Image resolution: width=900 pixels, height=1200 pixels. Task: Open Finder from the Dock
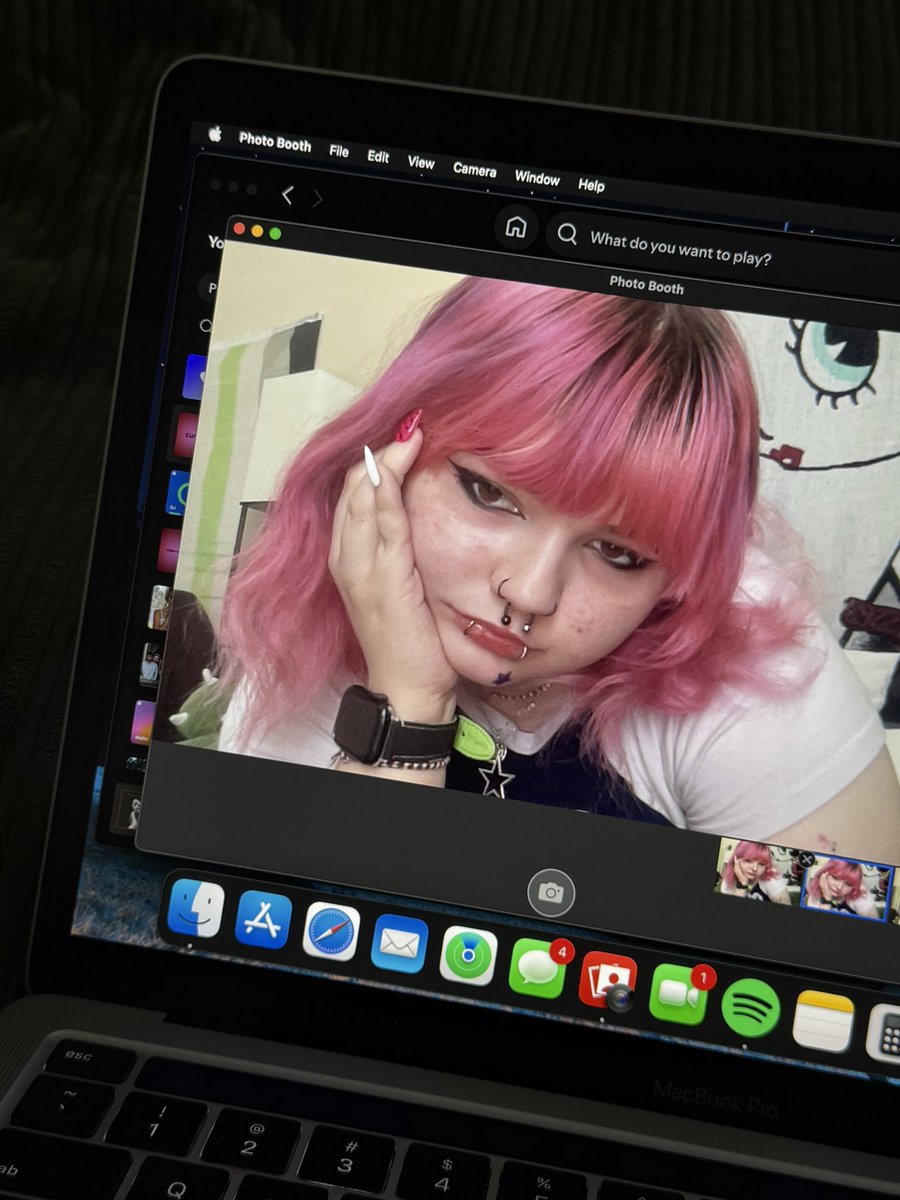(195, 907)
